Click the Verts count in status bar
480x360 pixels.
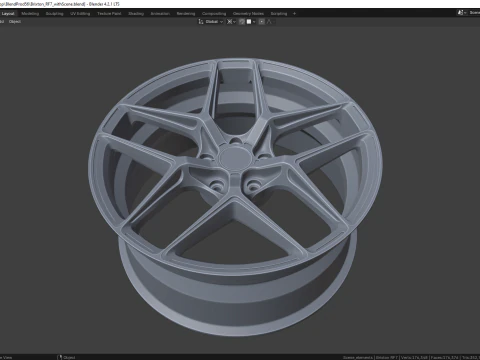click(414, 357)
